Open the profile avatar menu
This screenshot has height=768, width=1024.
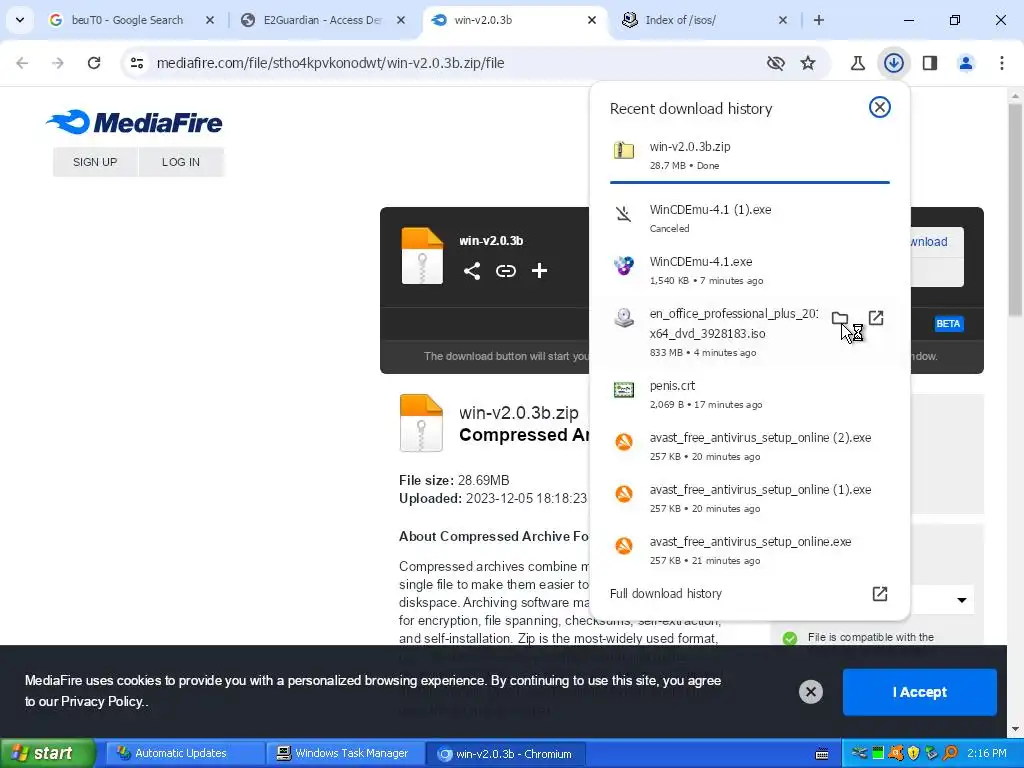[966, 63]
